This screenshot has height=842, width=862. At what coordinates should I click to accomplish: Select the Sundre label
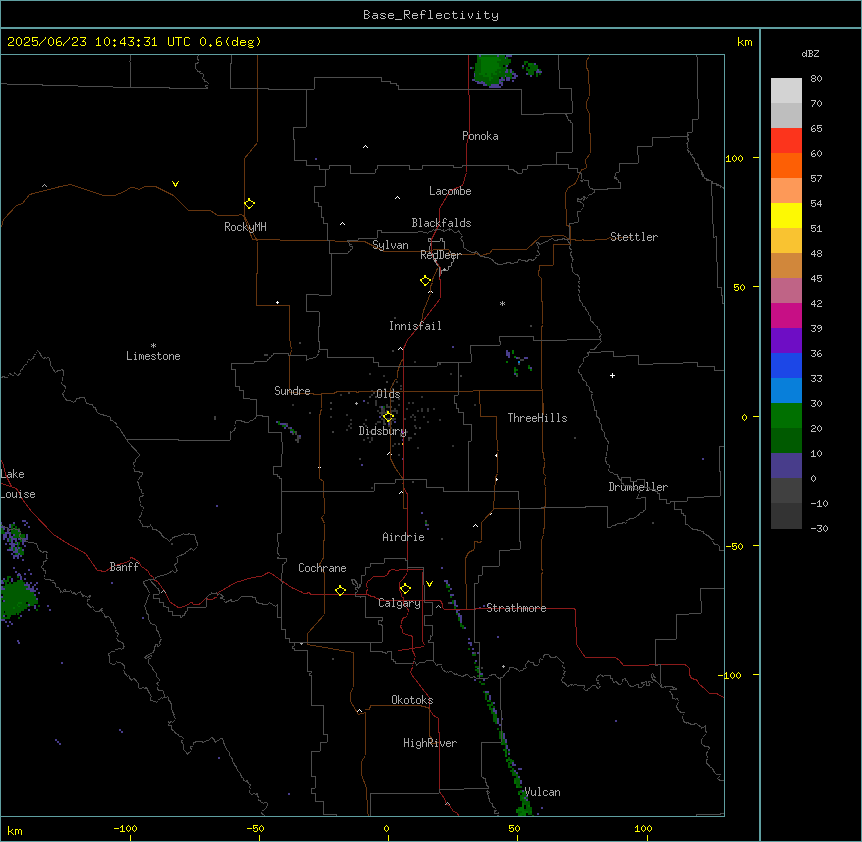292,391
